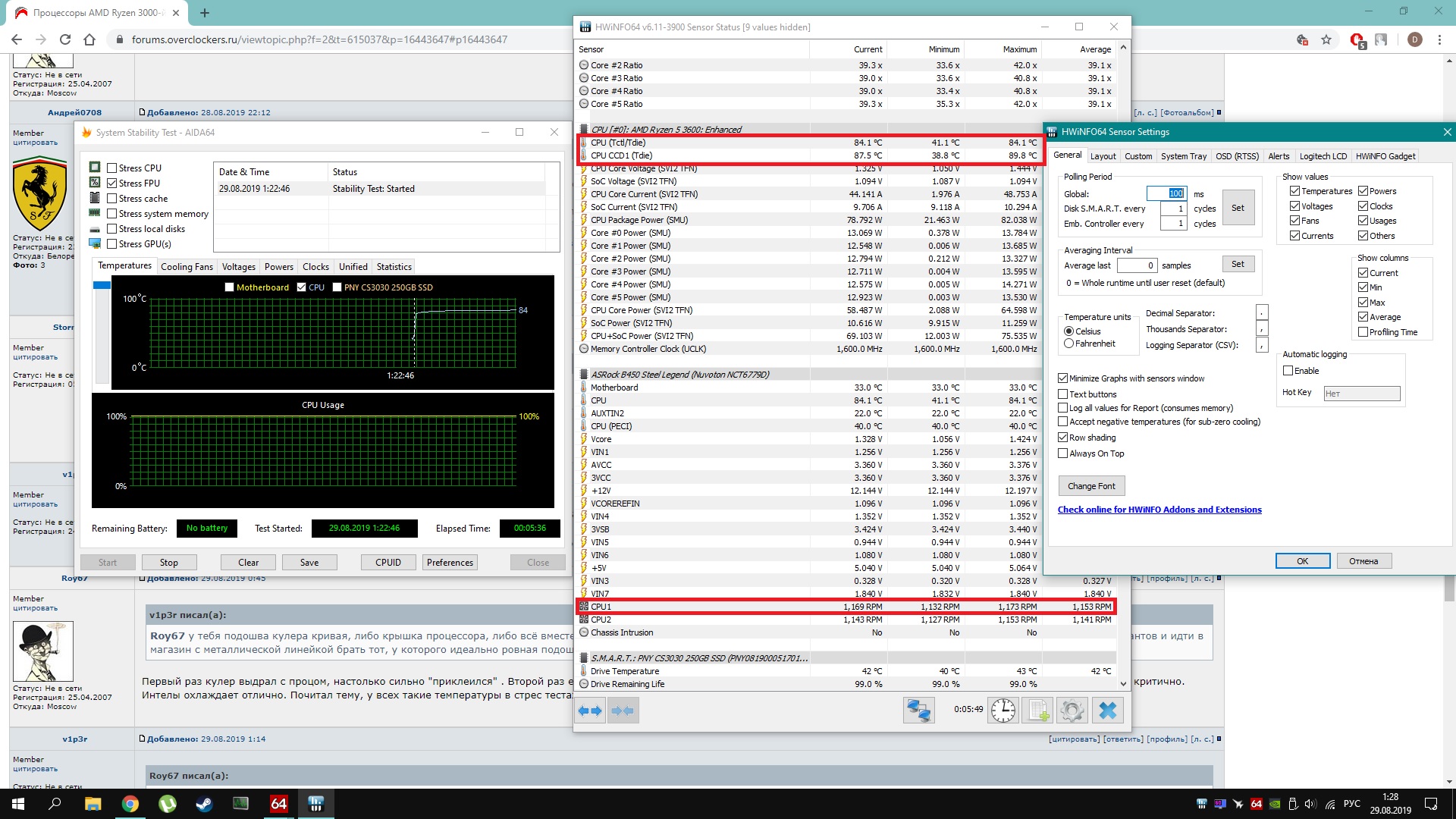This screenshot has width=1456, height=819.
Task: Click the expand columns arrows icon in HWiNFO
Action: pyautogui.click(x=590, y=711)
